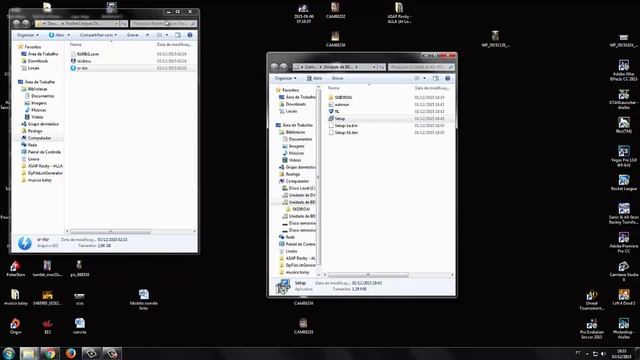640x360 pixels.
Task: Launch the GTAVLauncher desktop shortcut
Action: pyautogui.click(x=623, y=99)
